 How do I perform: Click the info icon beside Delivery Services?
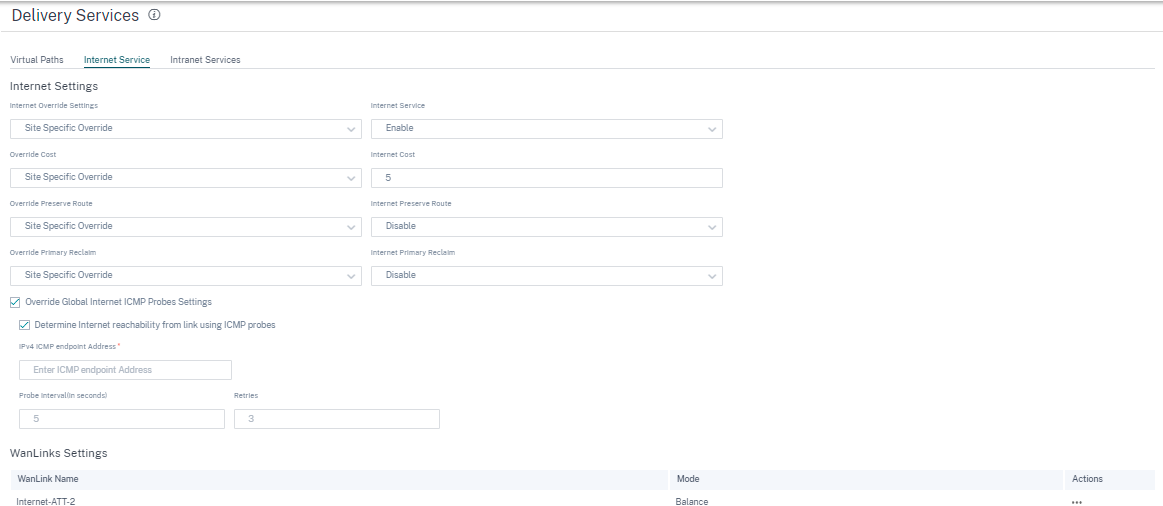coord(154,15)
